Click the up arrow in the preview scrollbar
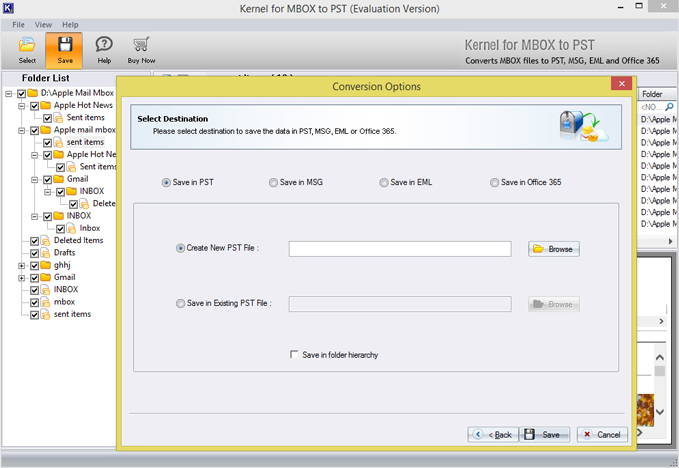The image size is (679, 468). 660,358
